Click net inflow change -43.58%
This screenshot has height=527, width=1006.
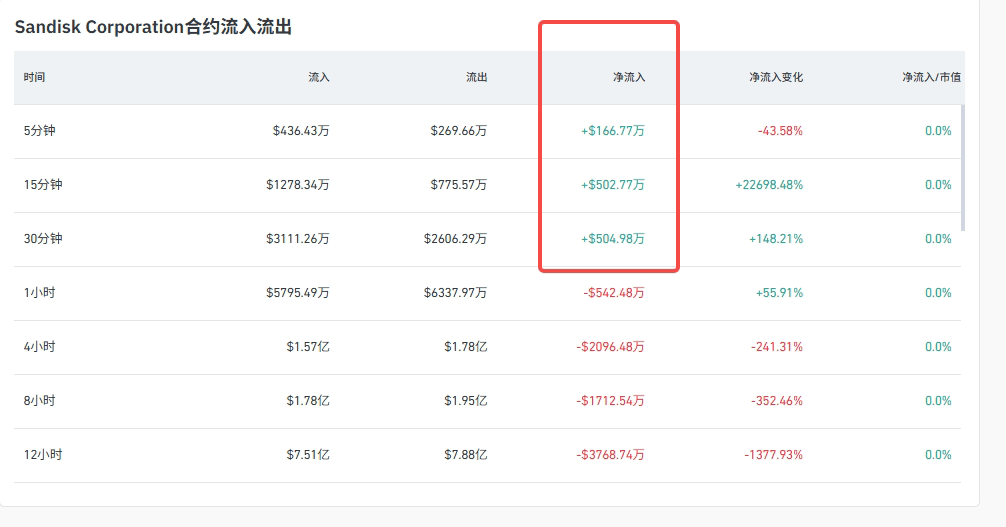pyautogui.click(x=780, y=131)
